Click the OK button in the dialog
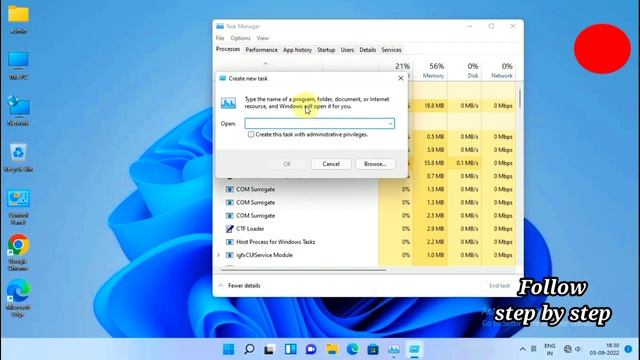Screen dimensions: 640x360 (287, 164)
